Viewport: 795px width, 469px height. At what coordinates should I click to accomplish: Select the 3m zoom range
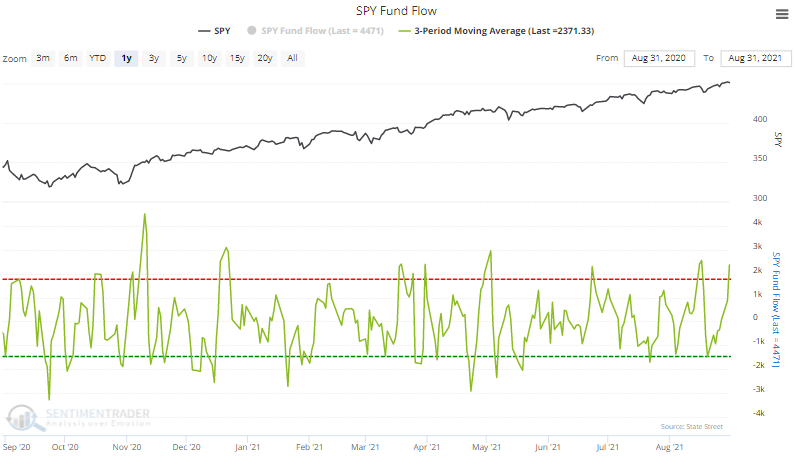43,58
